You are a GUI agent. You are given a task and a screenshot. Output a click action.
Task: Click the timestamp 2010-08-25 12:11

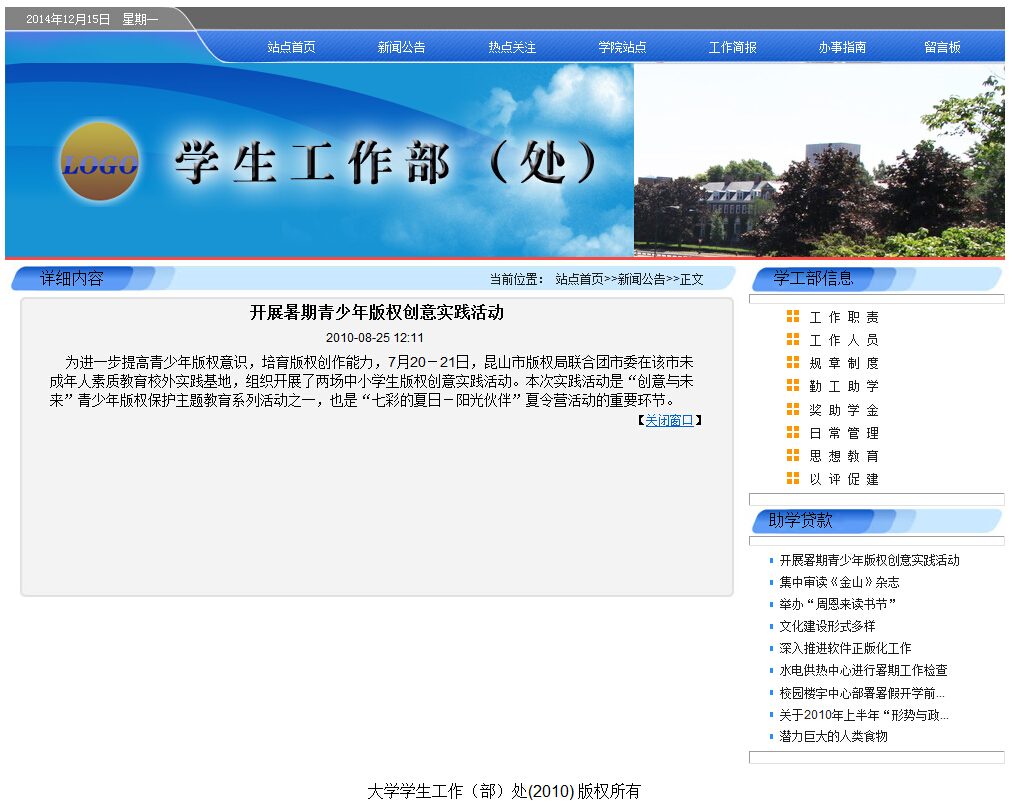375,337
